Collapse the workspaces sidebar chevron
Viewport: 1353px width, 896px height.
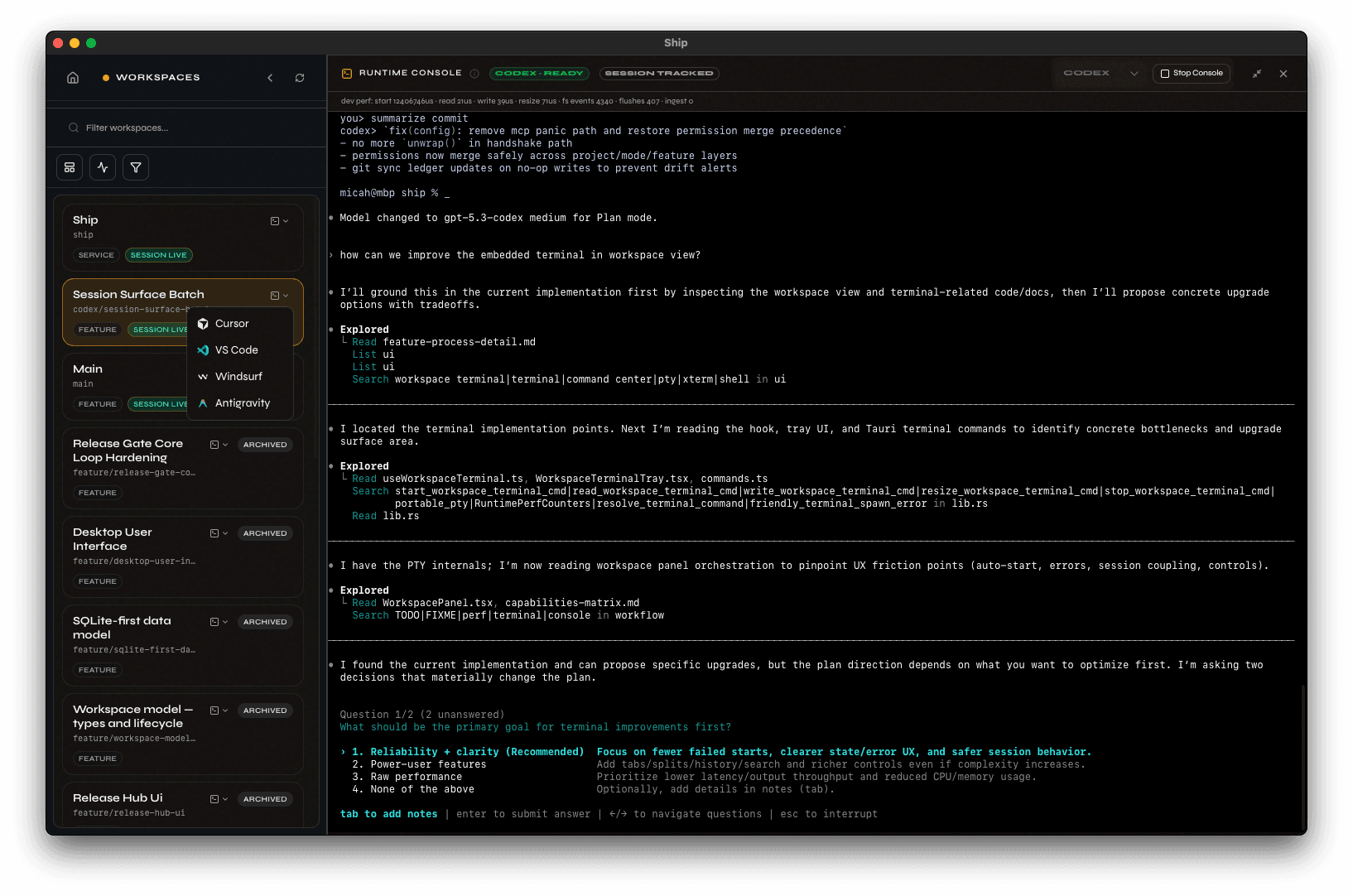(270, 77)
